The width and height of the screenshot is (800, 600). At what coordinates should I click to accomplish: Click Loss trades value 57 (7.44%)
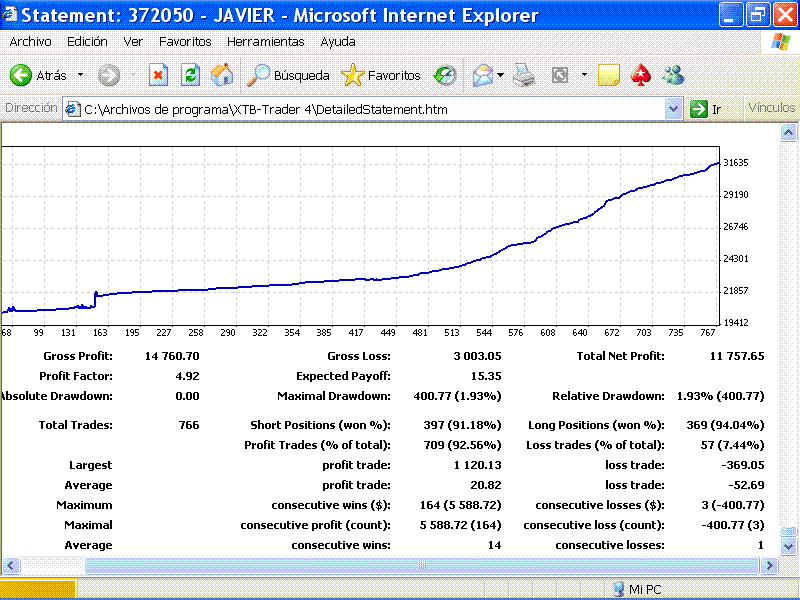coord(732,445)
